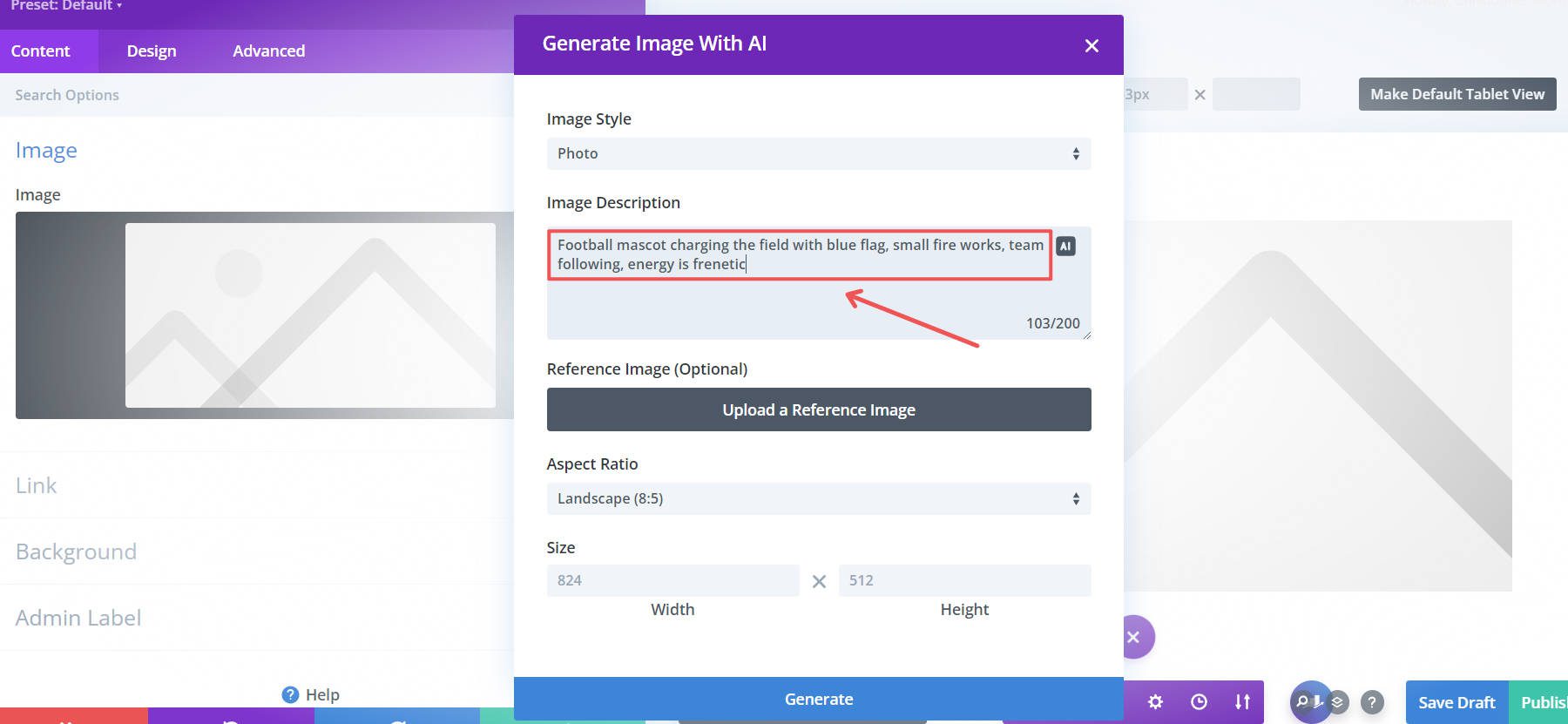Click the red discard button at bottom

point(74,716)
